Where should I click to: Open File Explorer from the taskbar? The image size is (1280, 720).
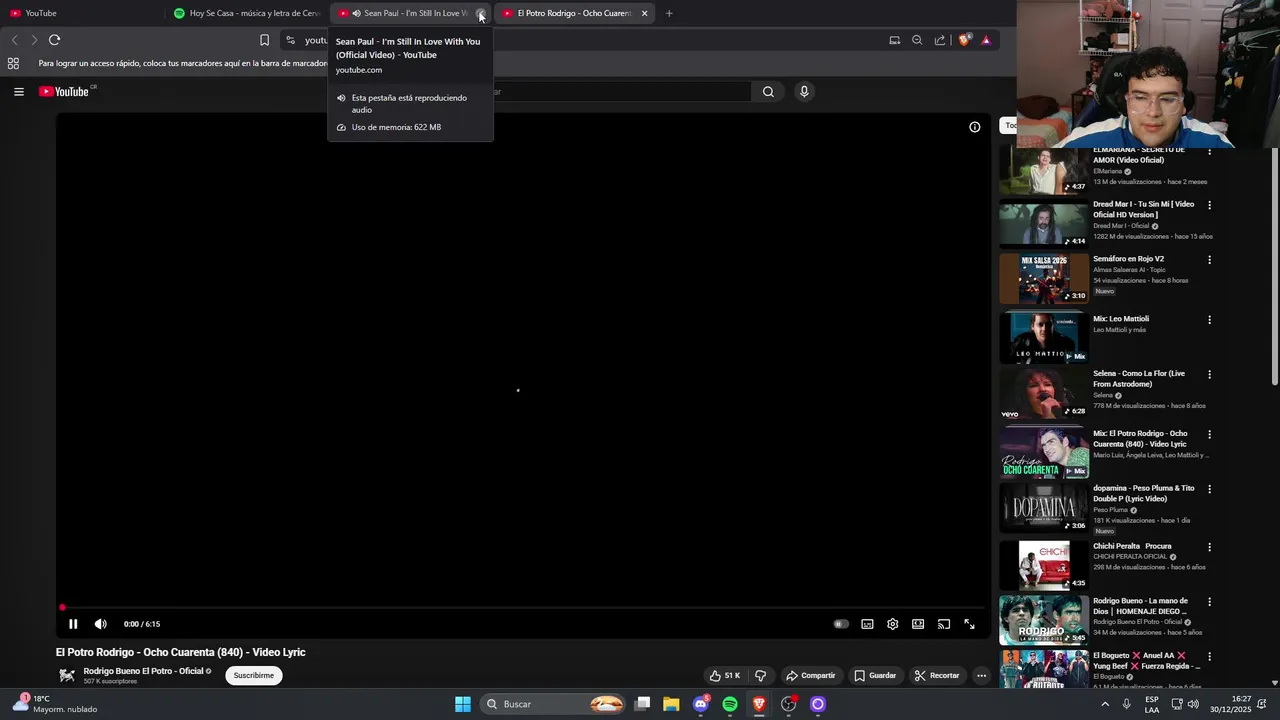tap(671, 704)
